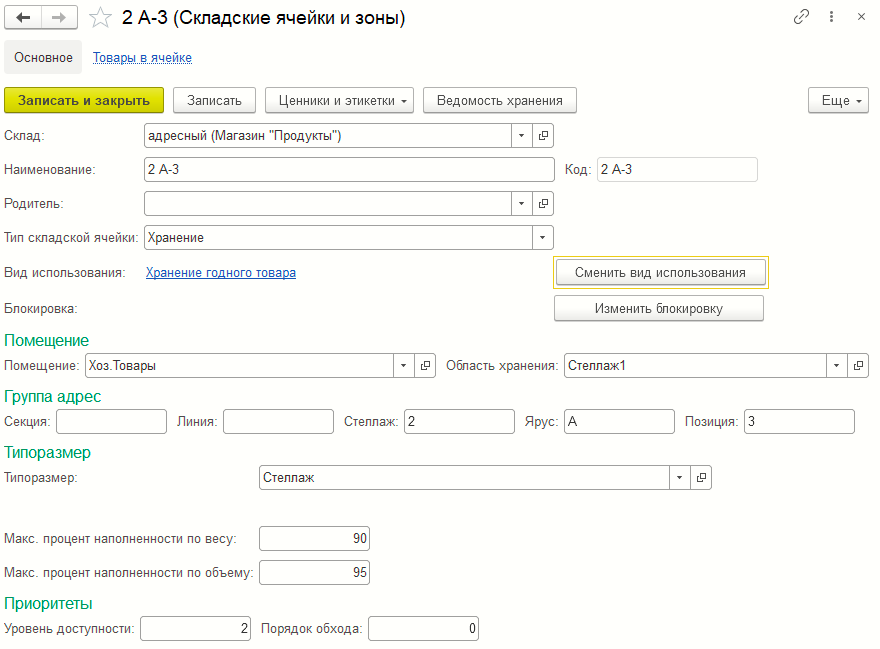Screen dimensions: 880x649
Task: Copy link via chain icon
Action: [x=801, y=18]
